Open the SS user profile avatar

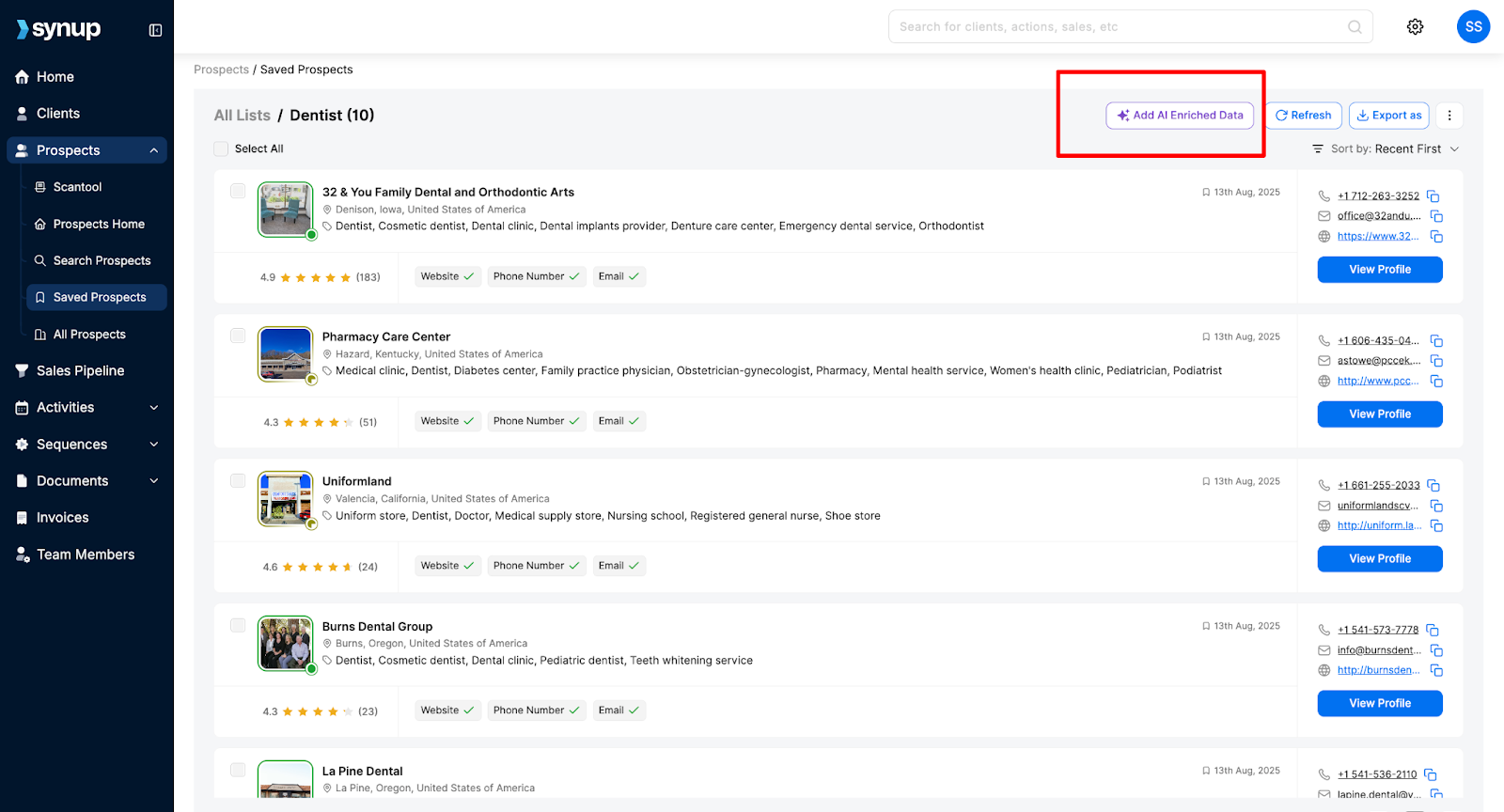(1473, 26)
